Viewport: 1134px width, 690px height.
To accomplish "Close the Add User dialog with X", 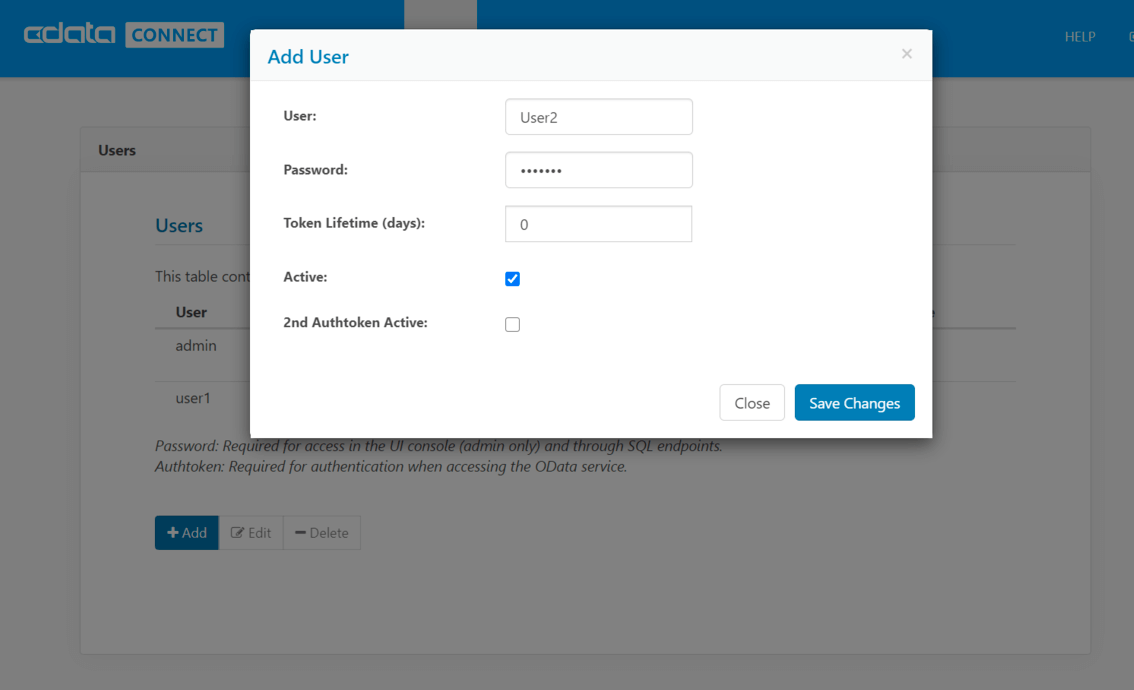I will 906,54.
